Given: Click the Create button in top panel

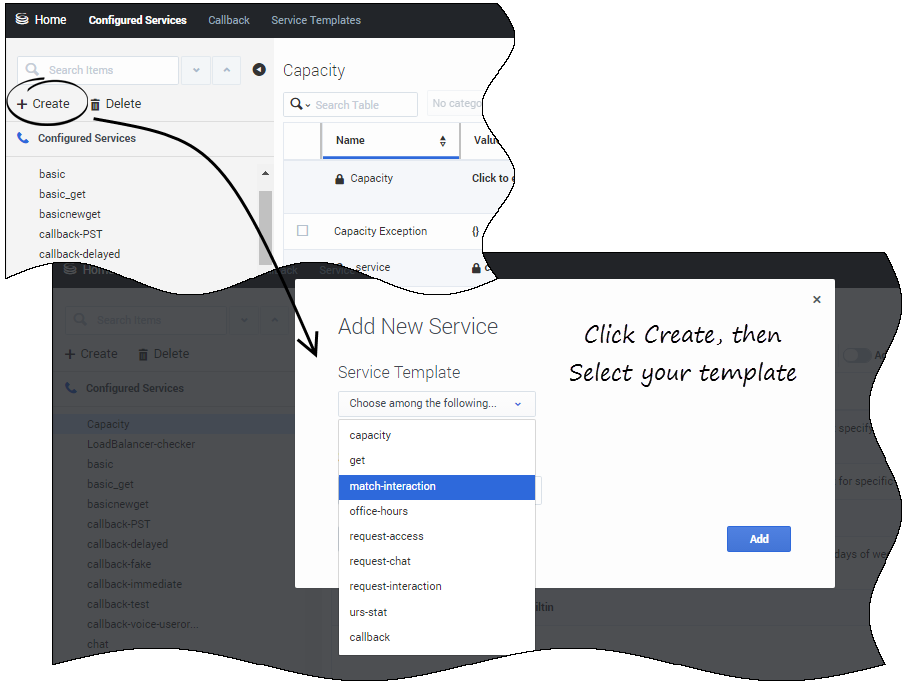Looking at the screenshot, I should click(44, 104).
